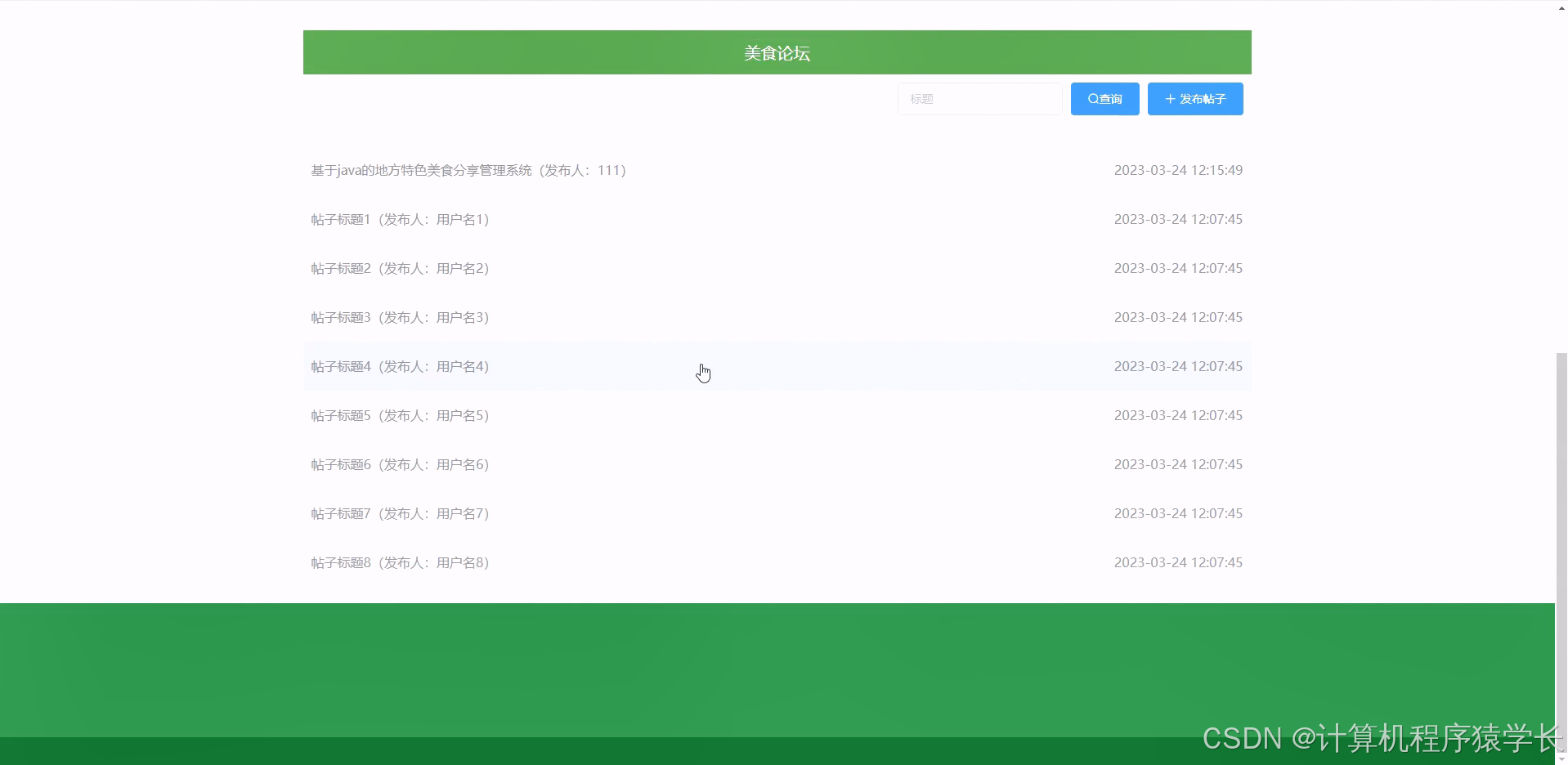Click the magnifier icon inside the 查询 button
This screenshot has width=1568, height=765.
[1092, 98]
